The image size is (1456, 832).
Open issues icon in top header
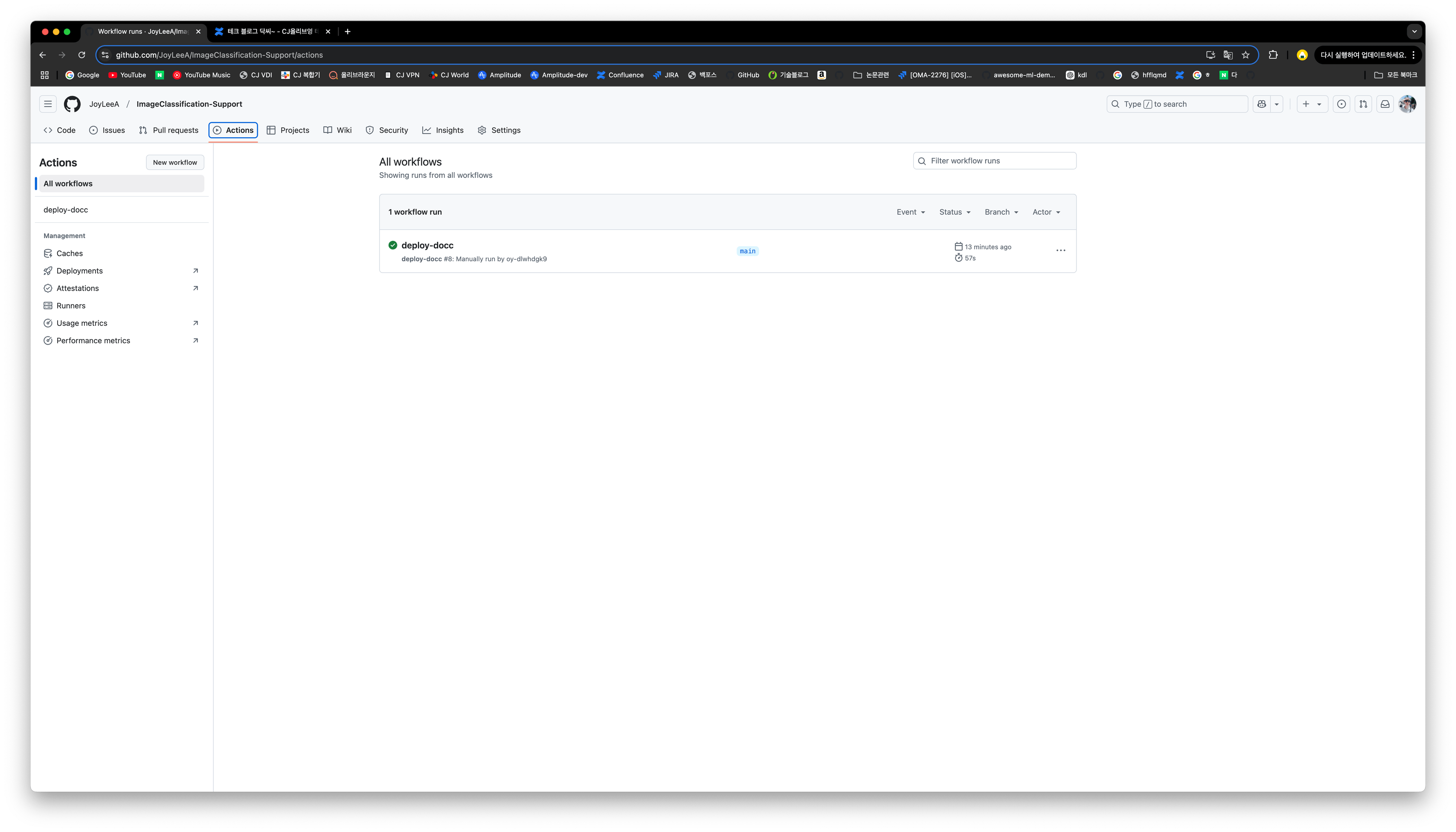[x=1342, y=104]
